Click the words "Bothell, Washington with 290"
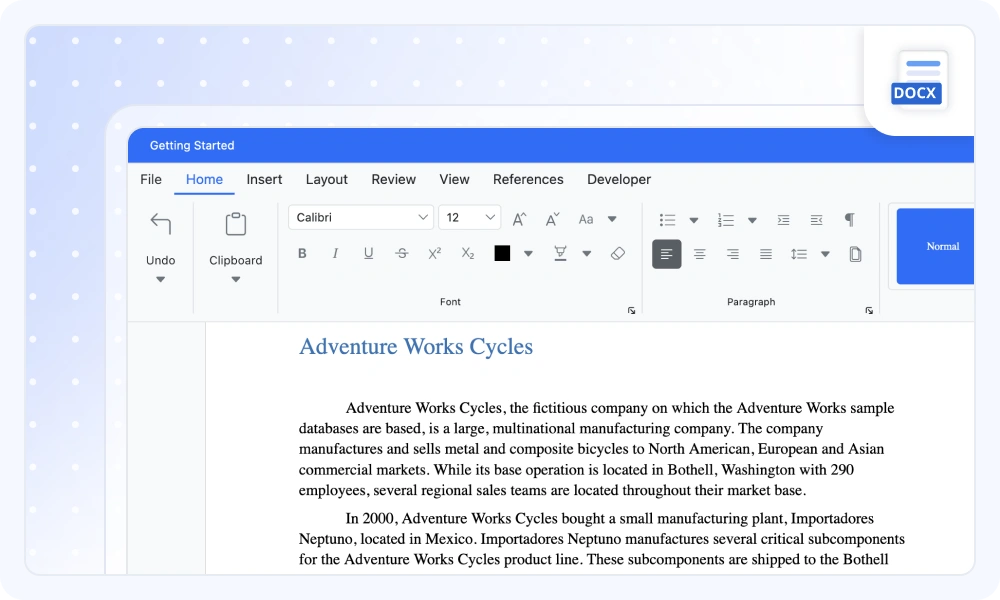Viewport: 1000px width, 600px height. 760,470
